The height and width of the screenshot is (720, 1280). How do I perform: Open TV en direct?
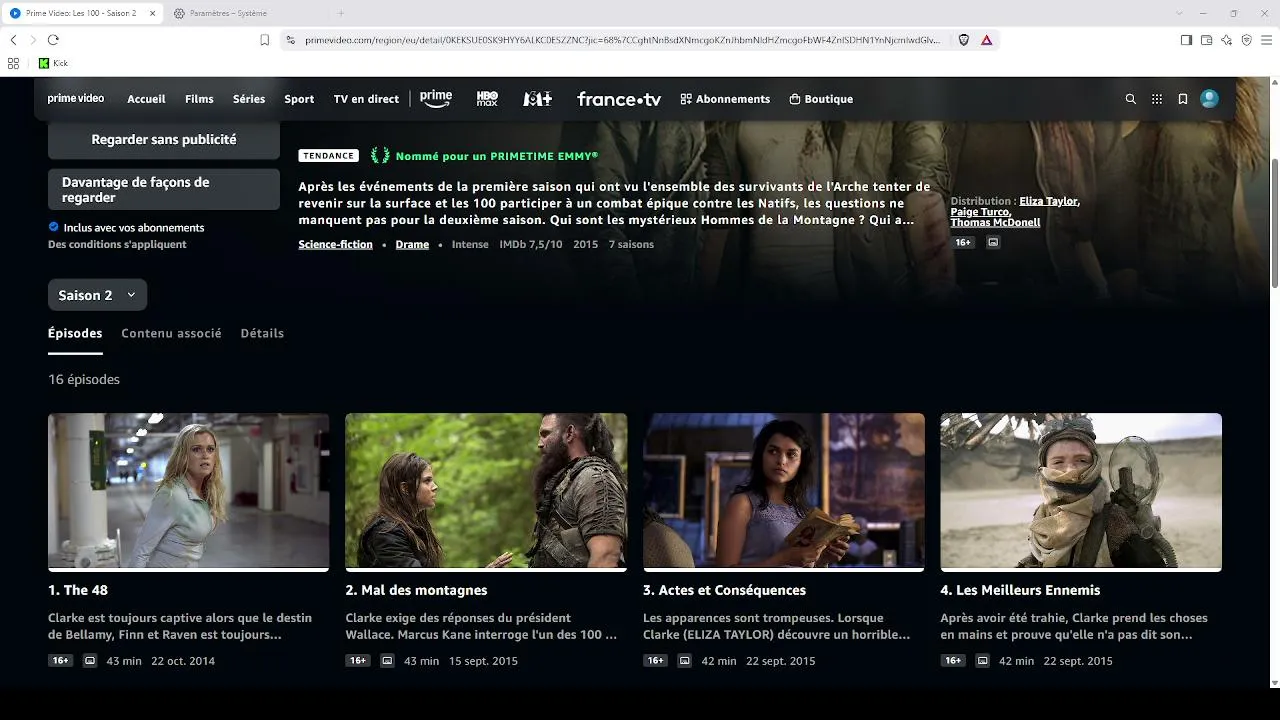pyautogui.click(x=366, y=99)
